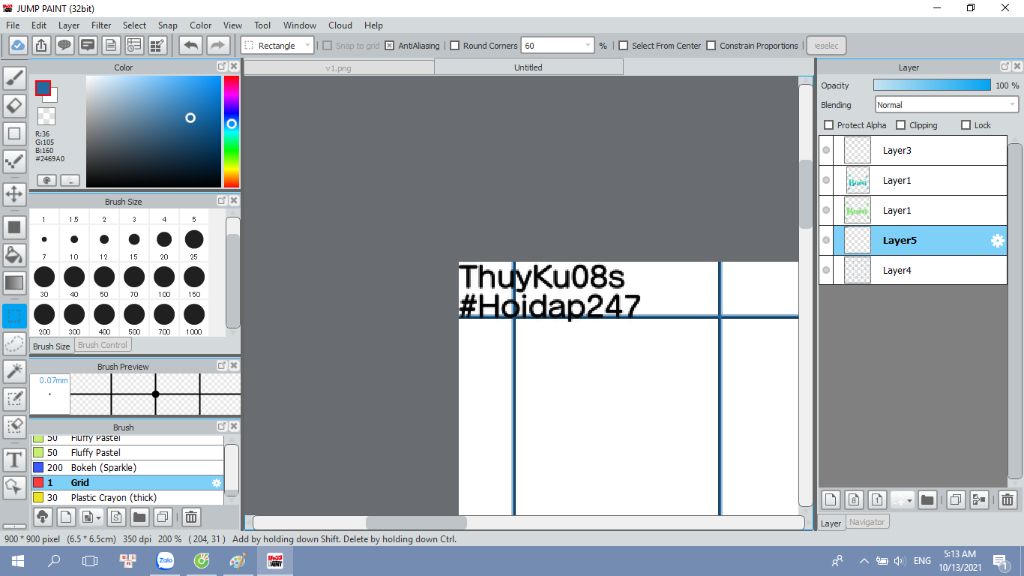Toggle visibility of Layer3

point(826,150)
